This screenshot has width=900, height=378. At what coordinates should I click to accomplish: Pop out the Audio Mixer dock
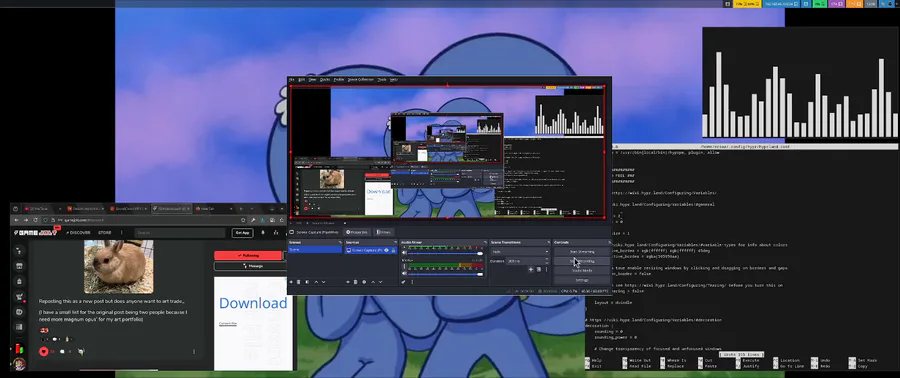(486, 242)
